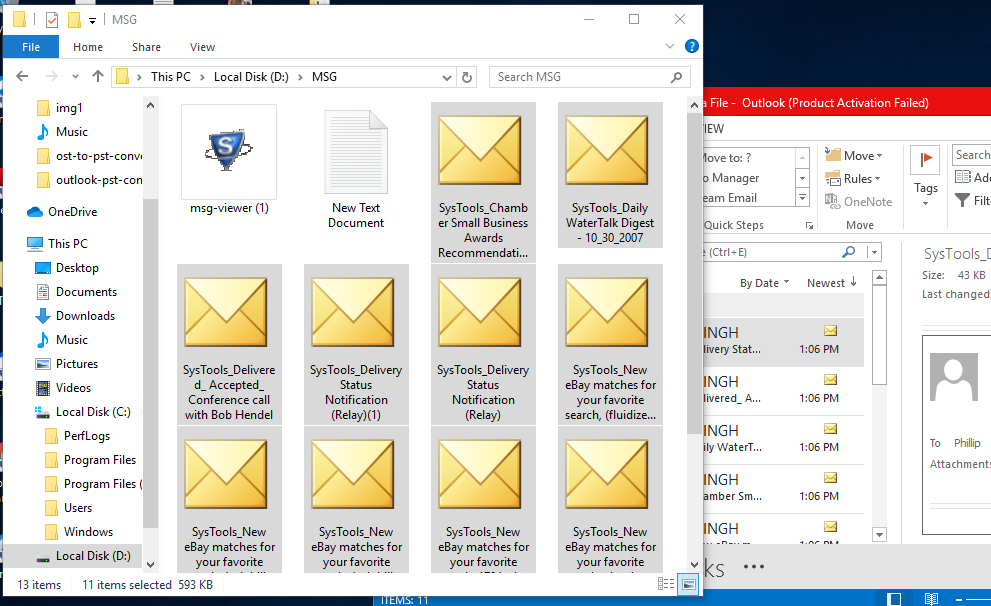Open the msg-viewer (1) application file
Screen dimensions: 991x606
tap(229, 161)
